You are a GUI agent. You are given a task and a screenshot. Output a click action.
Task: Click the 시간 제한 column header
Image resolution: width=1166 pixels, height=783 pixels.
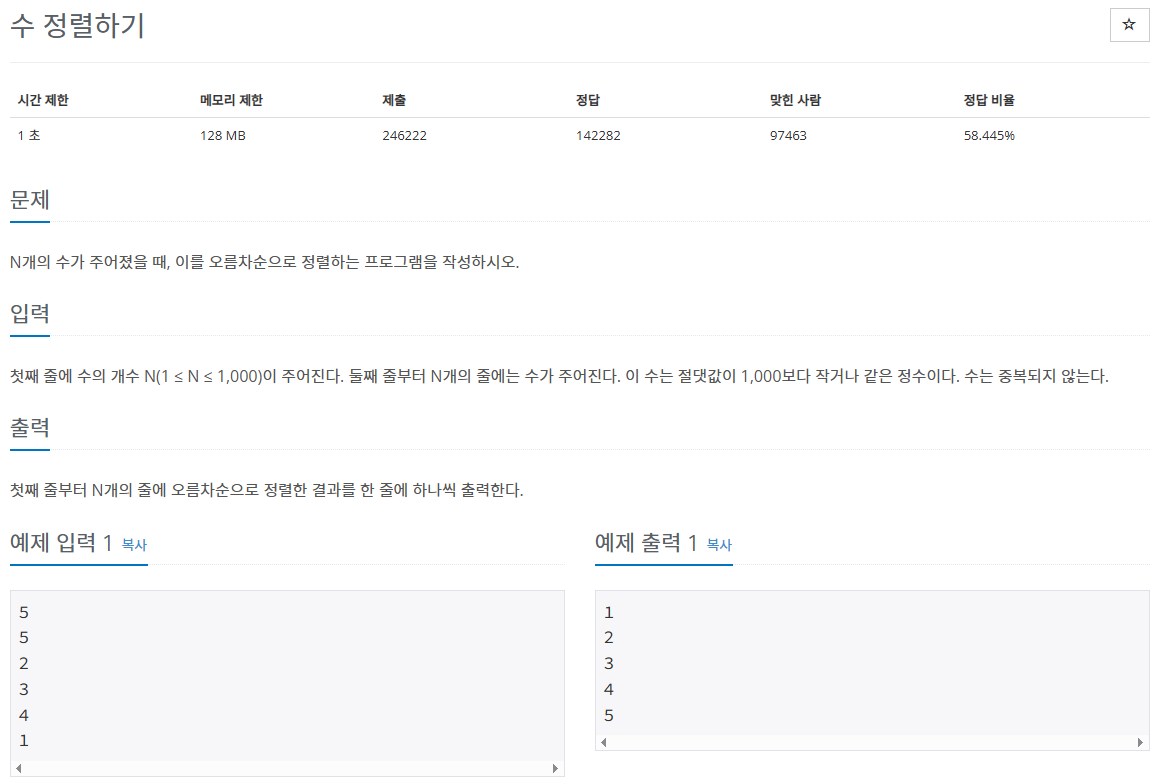click(43, 100)
